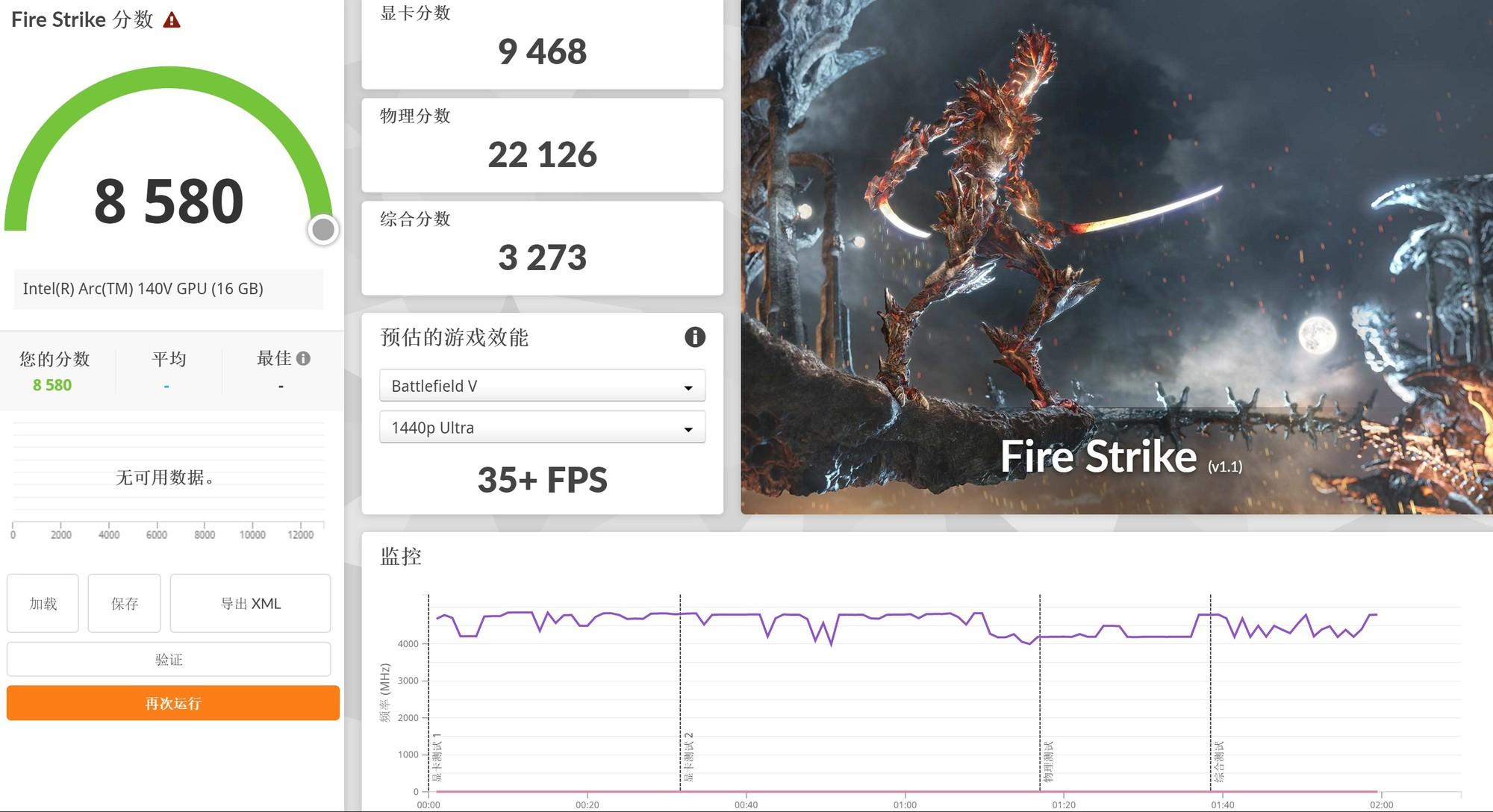Image resolution: width=1493 pixels, height=812 pixels.
Task: Click the 显卡测试 1 marker in chart
Action: tap(437, 758)
